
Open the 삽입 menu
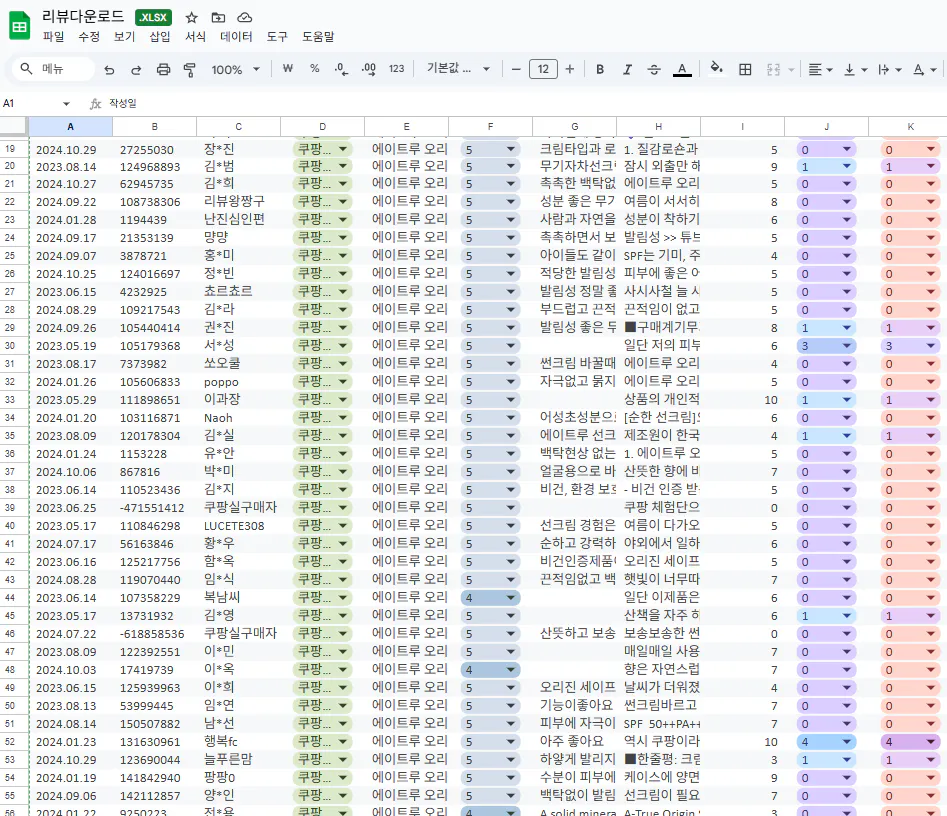tap(160, 36)
